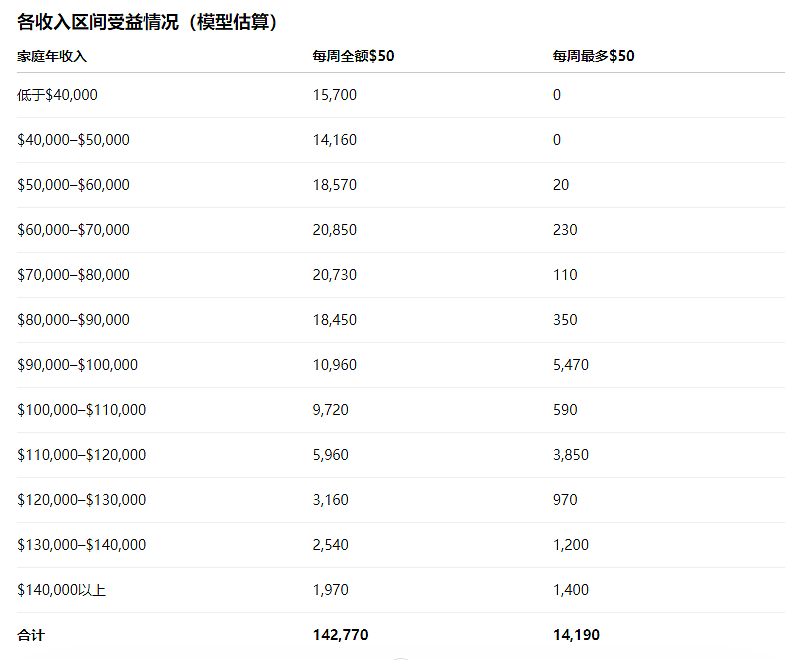
Task: Select the 家庭年收入 column header
Action: (52, 56)
